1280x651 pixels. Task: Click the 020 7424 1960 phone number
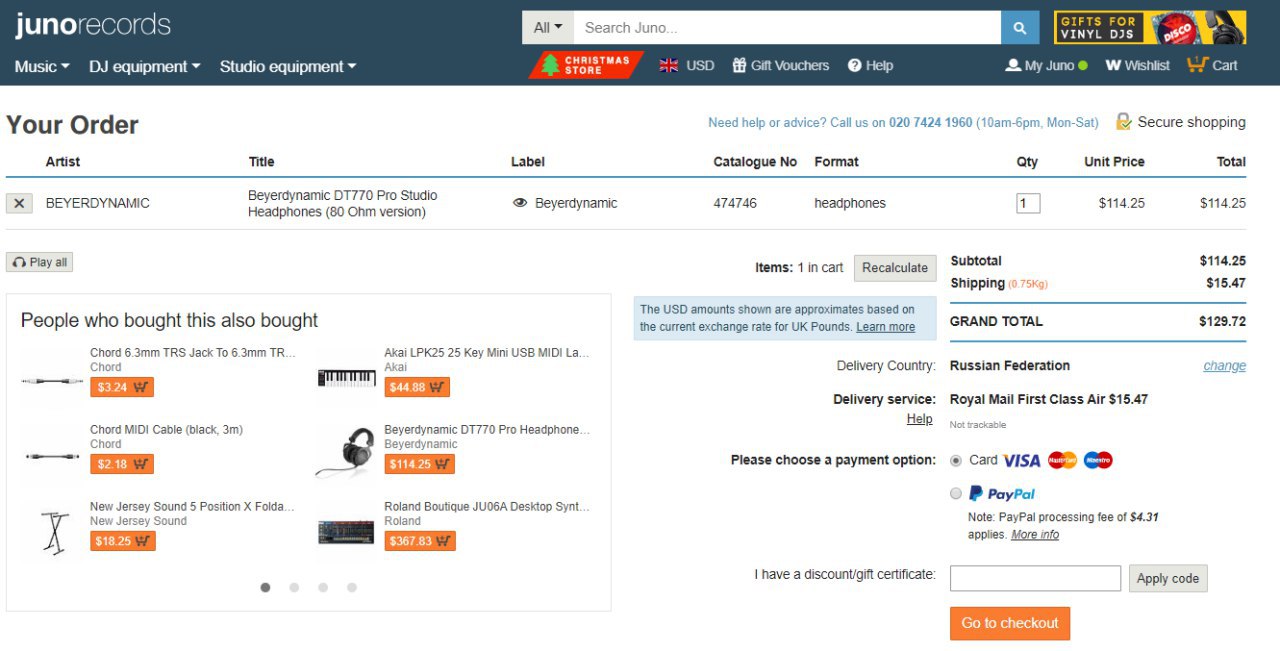tap(931, 122)
